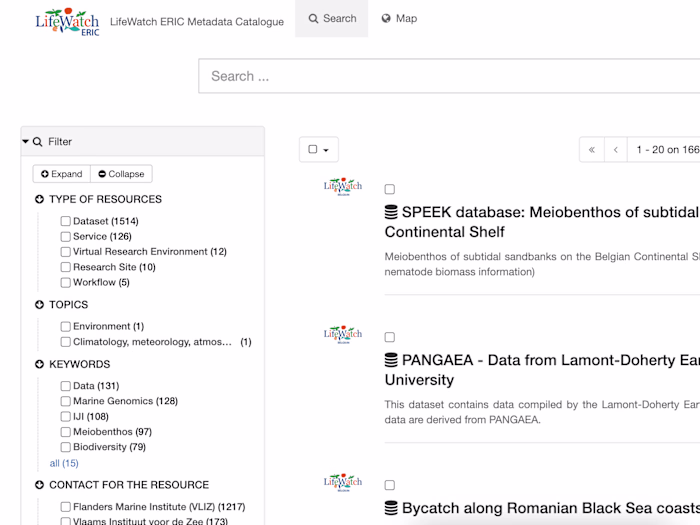This screenshot has height=525, width=700.
Task: Enable the Marine Genomics keyword filter
Action: 65,401
